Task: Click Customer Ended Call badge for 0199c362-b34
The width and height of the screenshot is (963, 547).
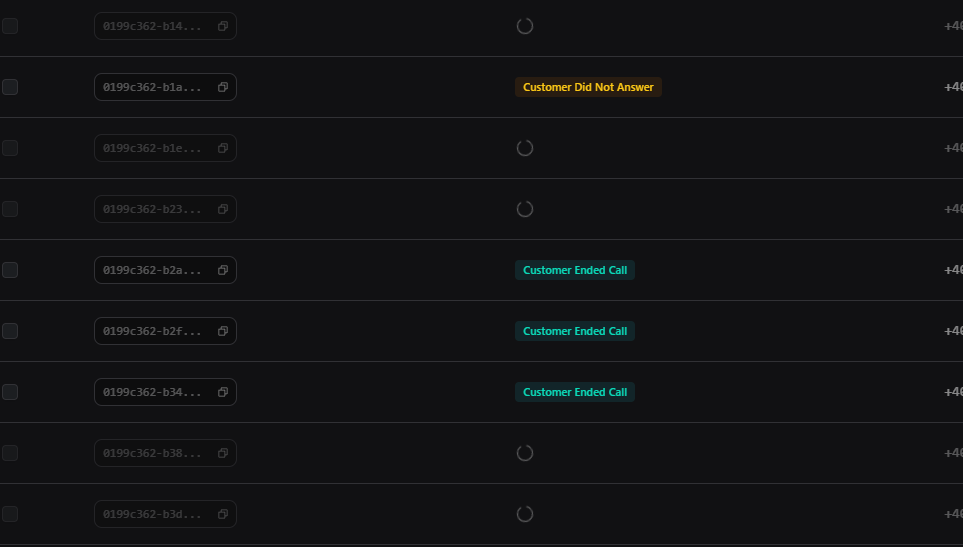Action: (575, 392)
